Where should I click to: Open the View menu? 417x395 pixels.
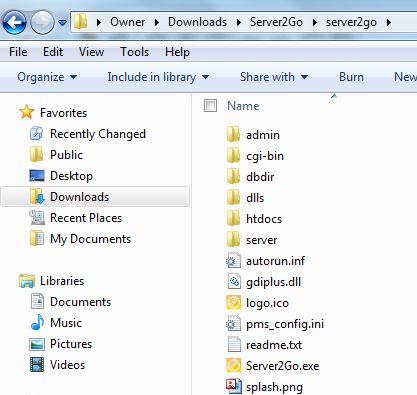tap(91, 52)
